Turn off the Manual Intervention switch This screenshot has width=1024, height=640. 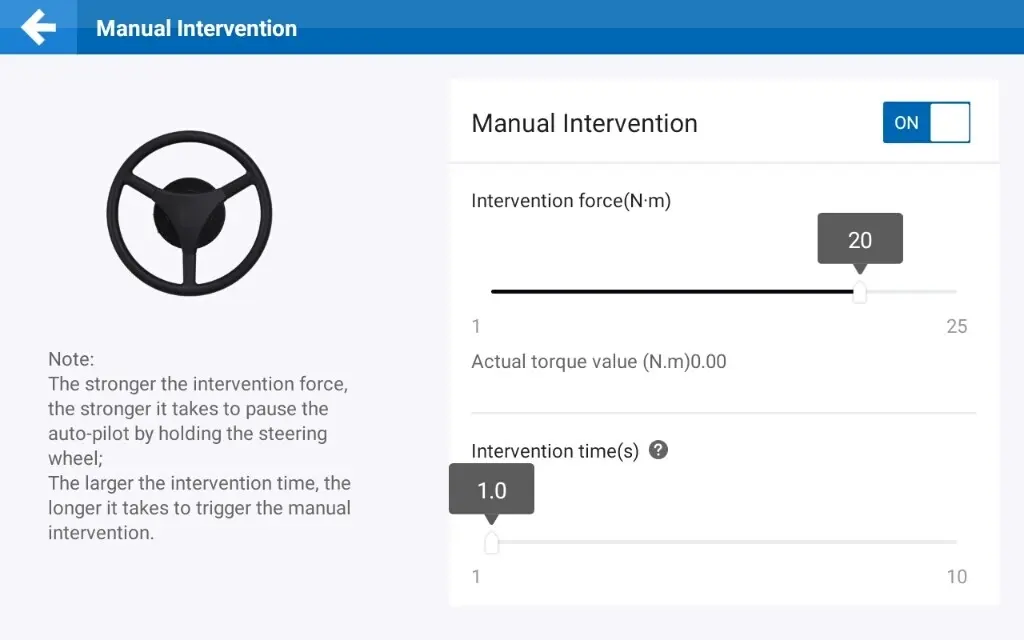(926, 123)
